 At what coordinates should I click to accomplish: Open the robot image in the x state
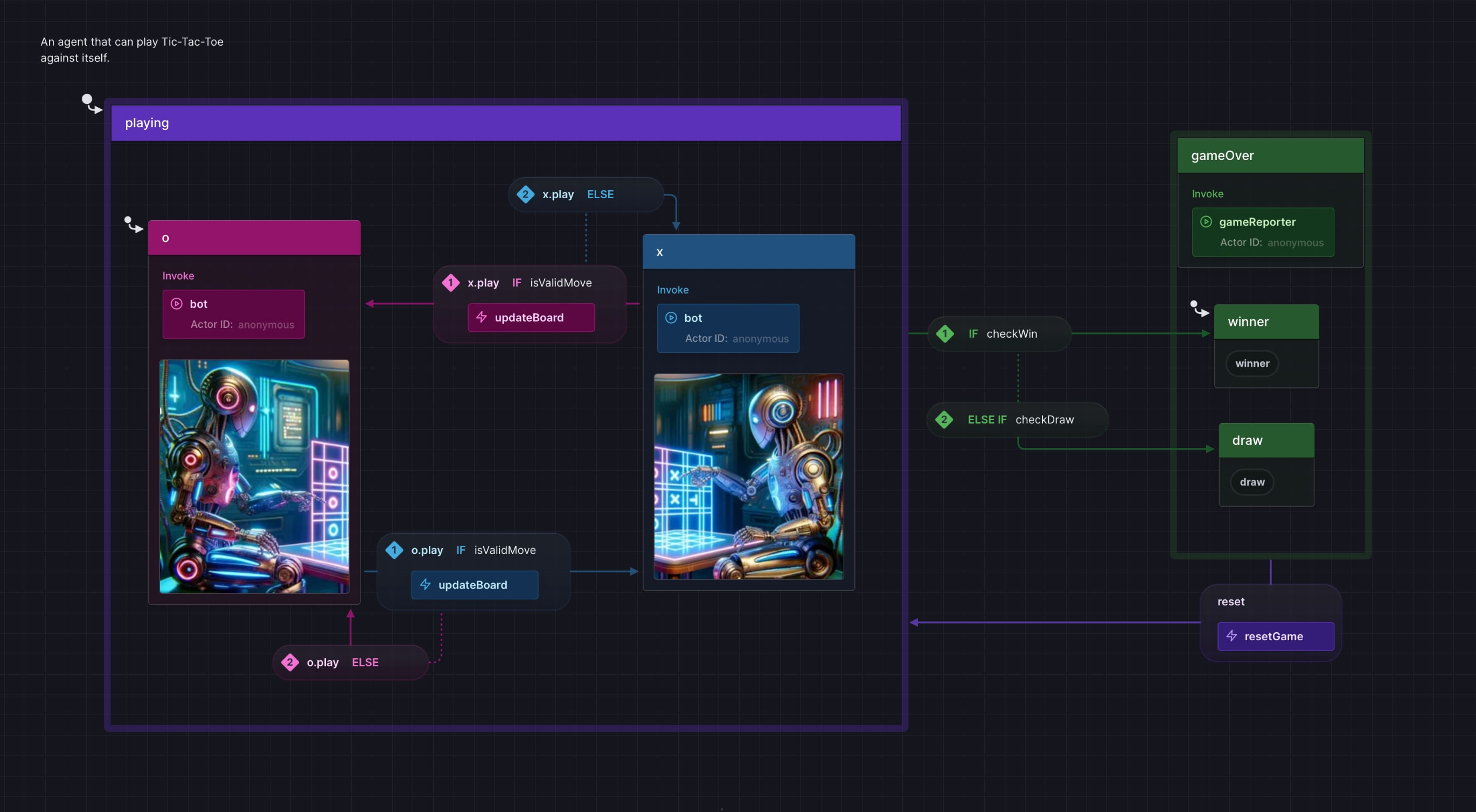pos(748,476)
